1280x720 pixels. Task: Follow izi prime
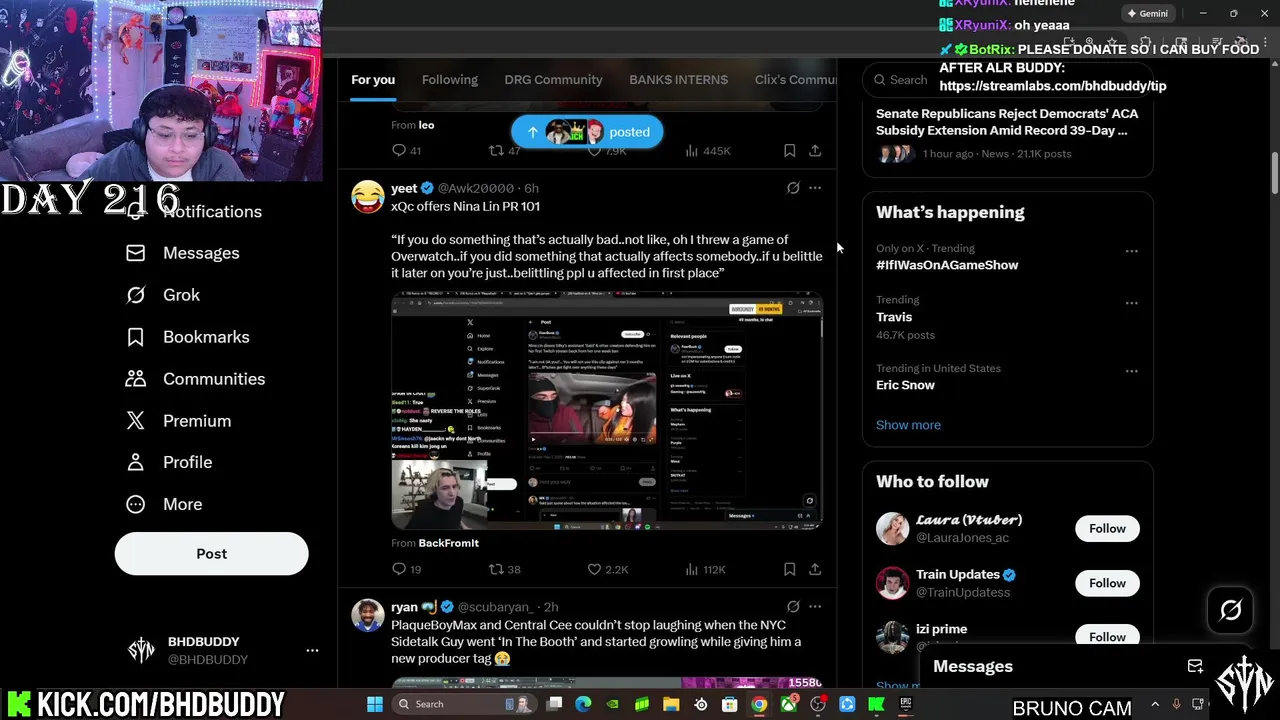[1107, 637]
